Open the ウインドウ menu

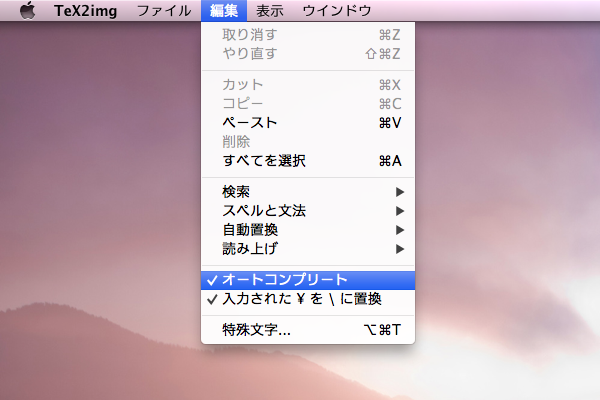(337, 11)
